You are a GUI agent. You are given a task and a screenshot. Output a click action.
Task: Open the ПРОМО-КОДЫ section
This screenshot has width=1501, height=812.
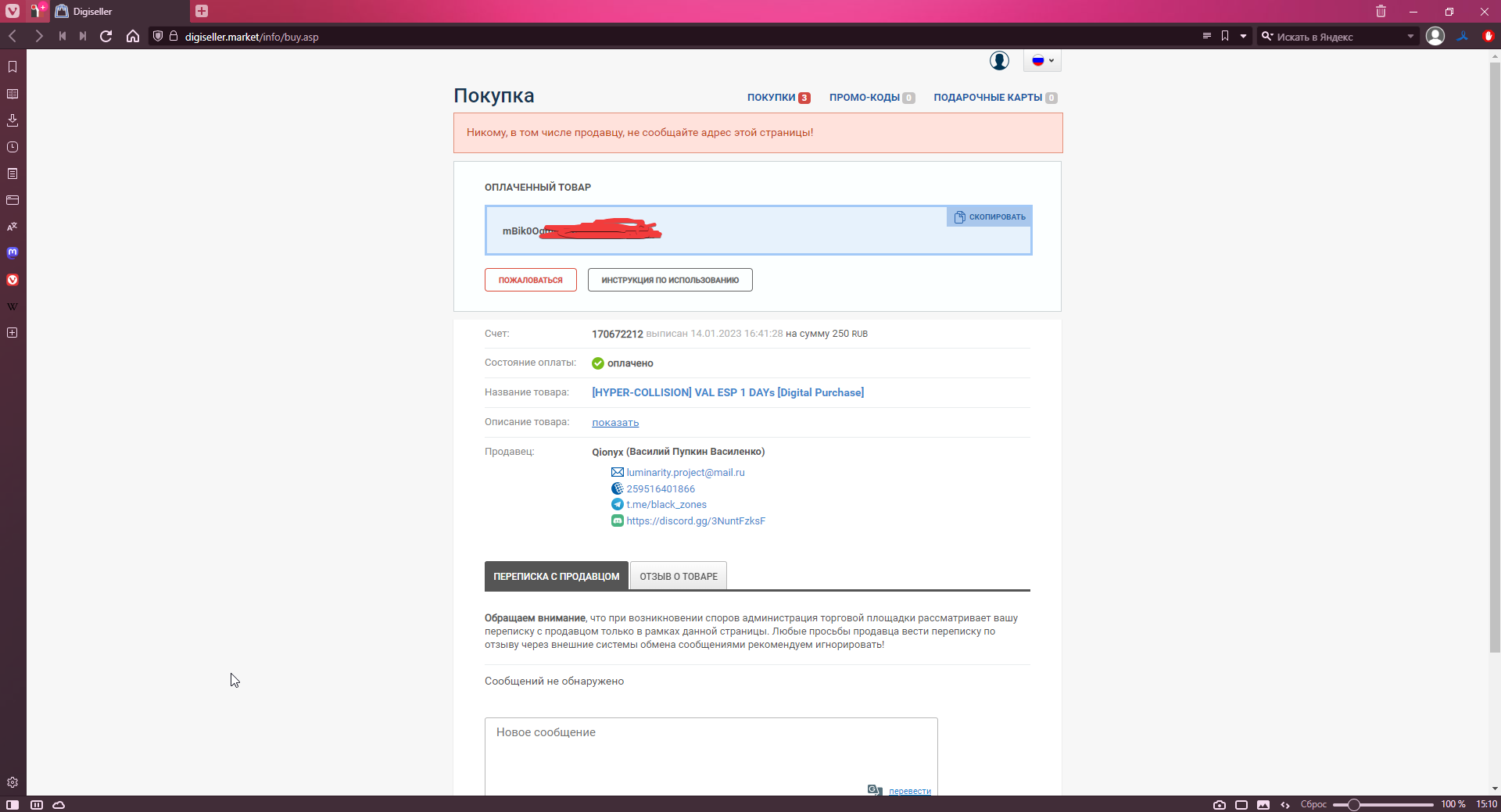tap(872, 98)
